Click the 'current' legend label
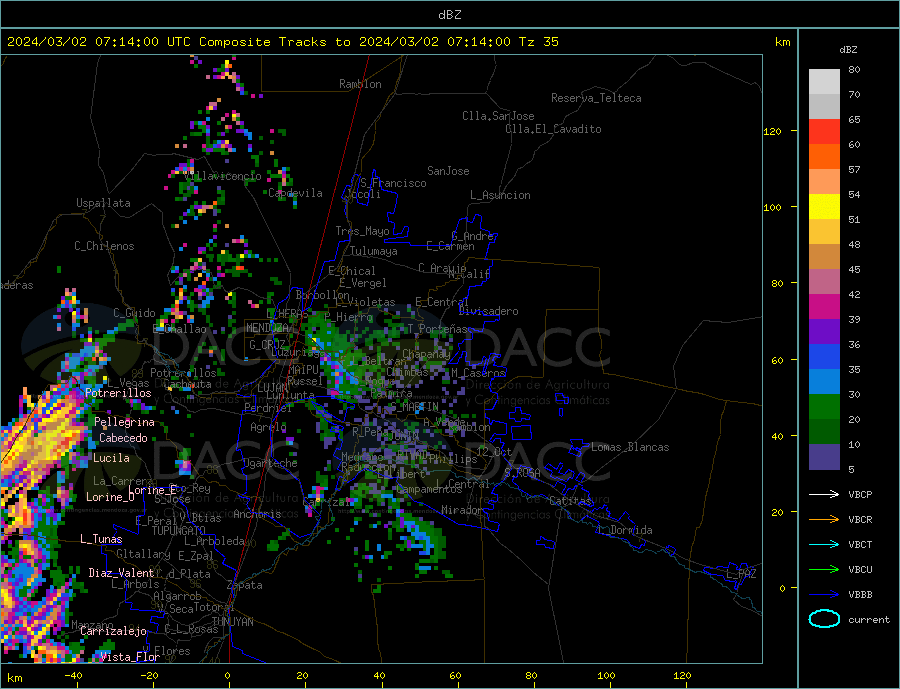Viewport: 900px width, 689px height. tap(869, 620)
